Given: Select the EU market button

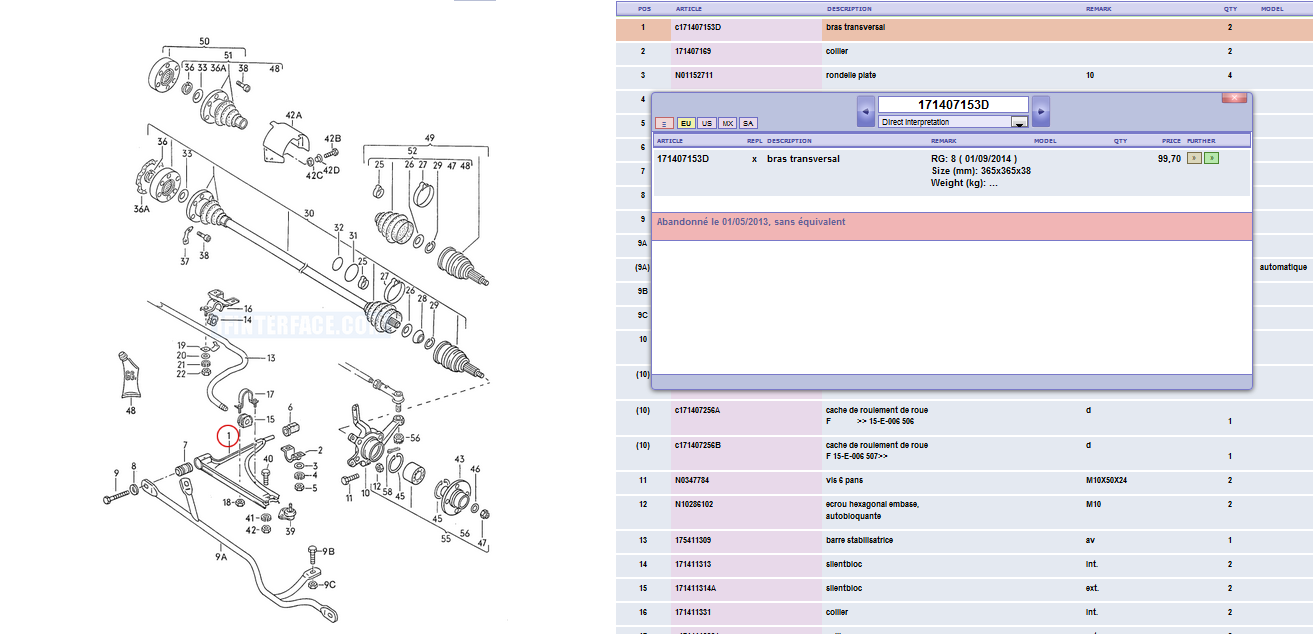Looking at the screenshot, I should (x=686, y=123).
